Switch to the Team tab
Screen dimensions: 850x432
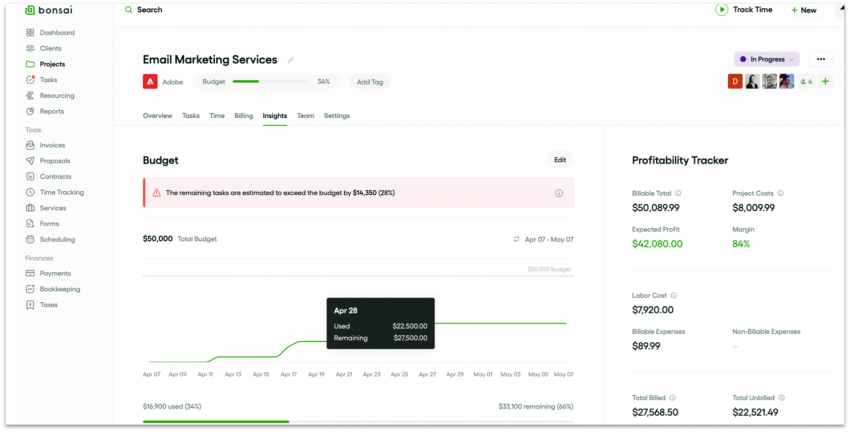[305, 116]
